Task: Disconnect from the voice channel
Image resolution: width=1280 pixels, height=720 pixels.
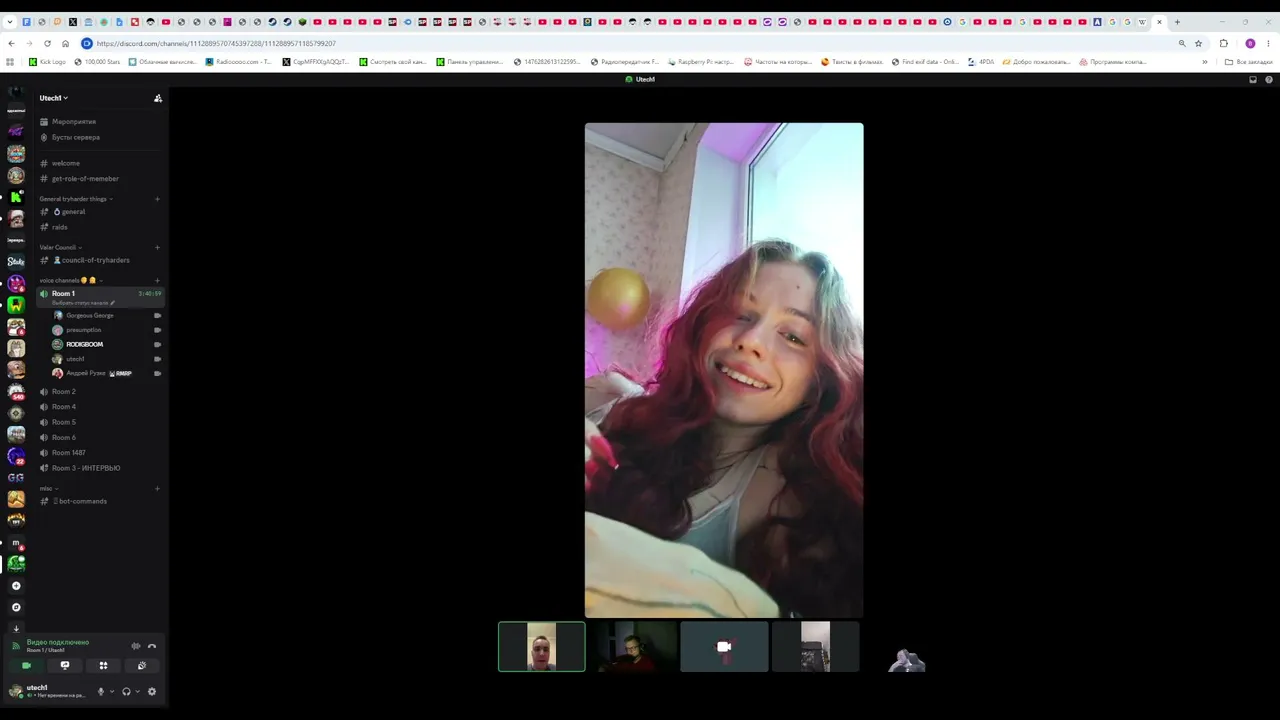Action: point(152,646)
